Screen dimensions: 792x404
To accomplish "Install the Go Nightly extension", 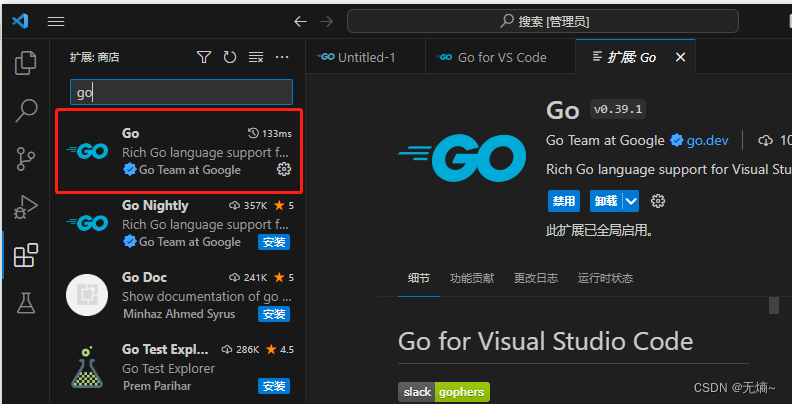I will click(274, 242).
